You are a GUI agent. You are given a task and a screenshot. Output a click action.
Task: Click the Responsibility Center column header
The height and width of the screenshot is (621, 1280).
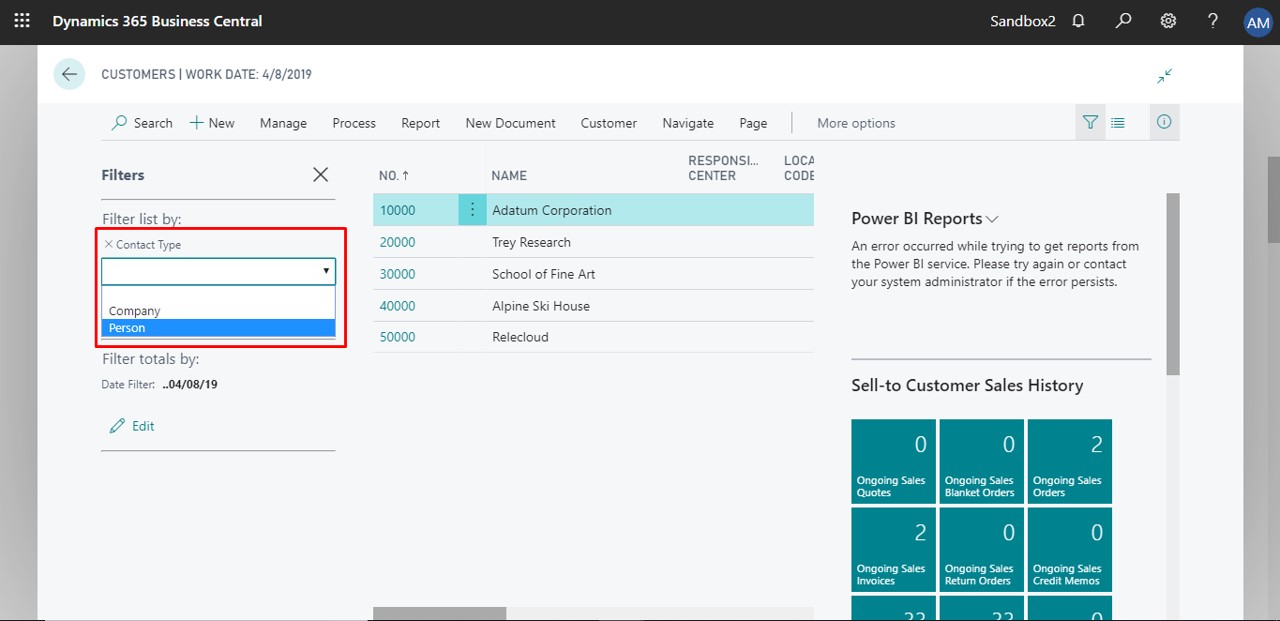(x=723, y=168)
